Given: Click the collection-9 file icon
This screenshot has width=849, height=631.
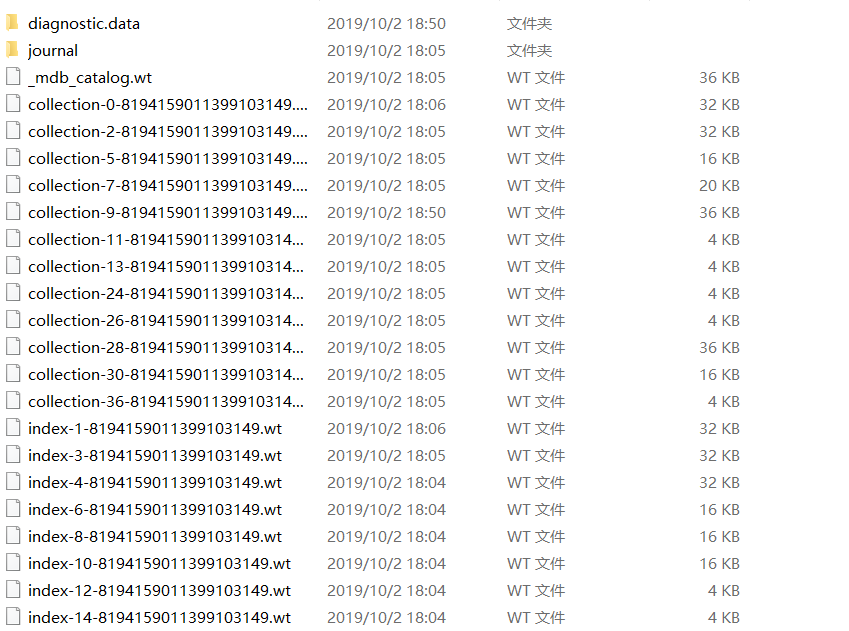Looking at the screenshot, I should click(13, 212).
